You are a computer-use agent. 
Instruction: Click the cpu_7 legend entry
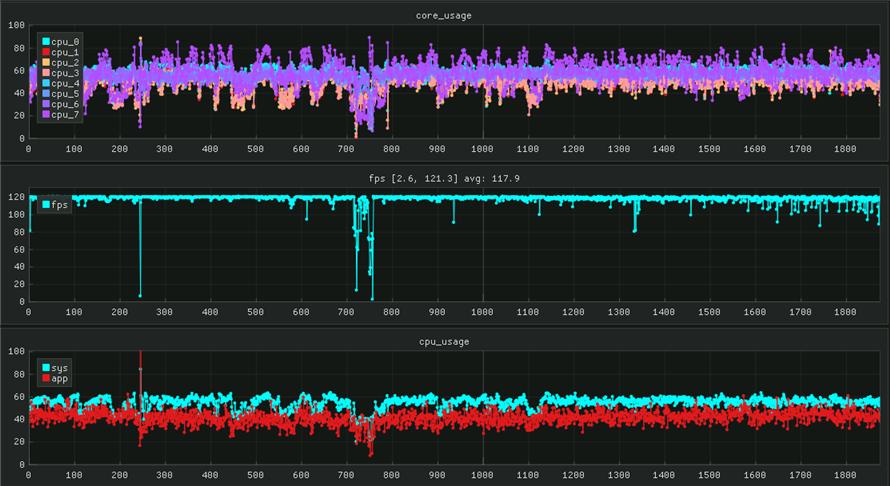(64, 115)
